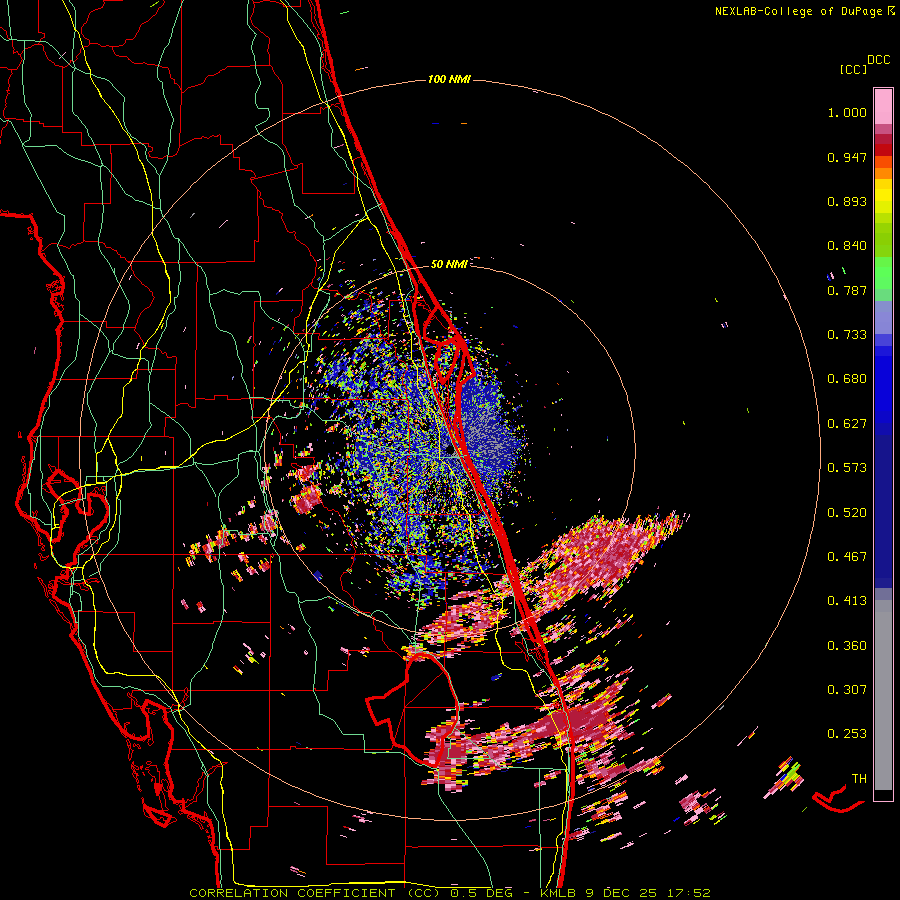Click the 0.627 legend value

847,424
